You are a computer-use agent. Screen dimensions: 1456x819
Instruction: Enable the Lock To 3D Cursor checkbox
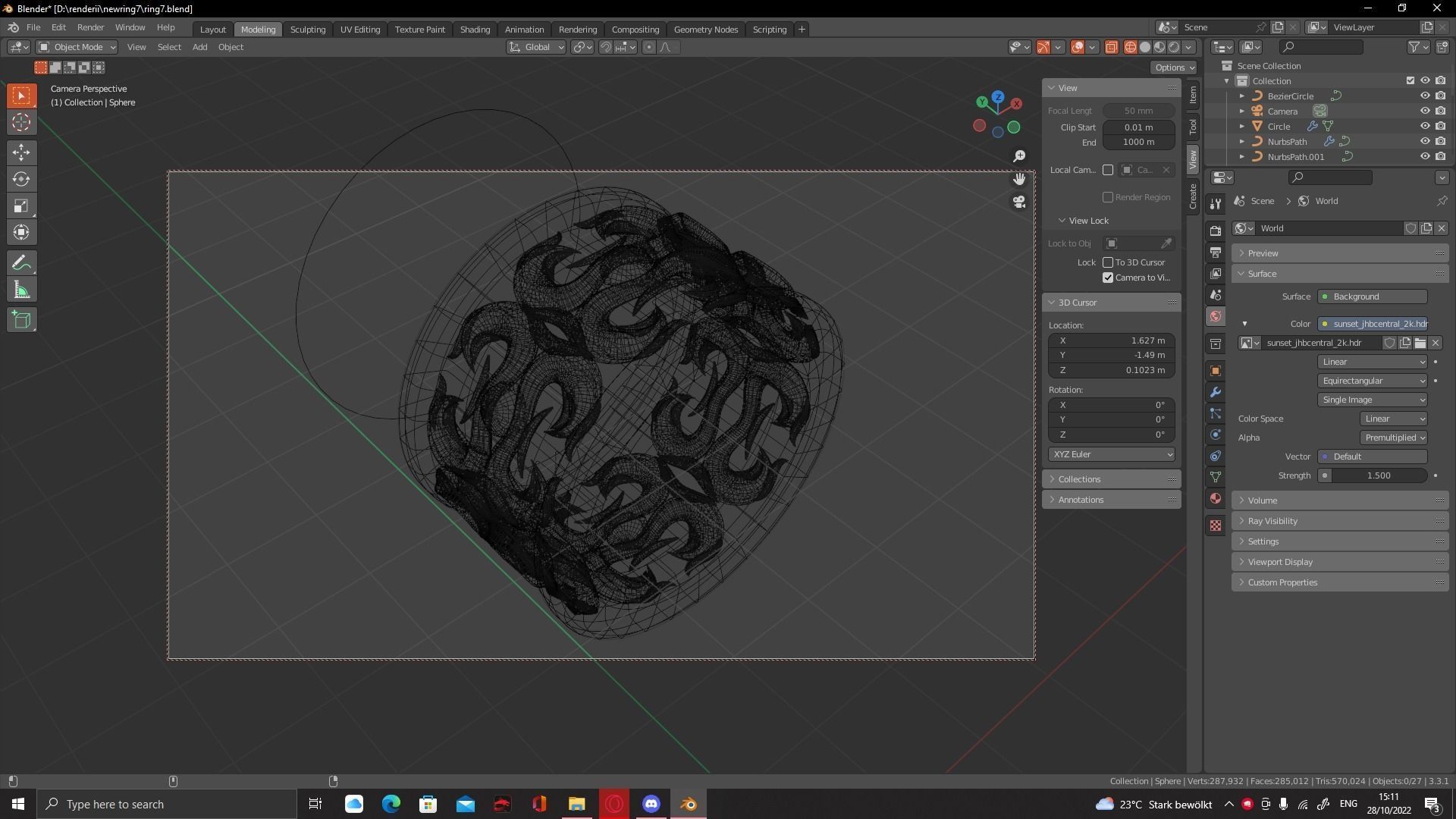click(x=1108, y=262)
